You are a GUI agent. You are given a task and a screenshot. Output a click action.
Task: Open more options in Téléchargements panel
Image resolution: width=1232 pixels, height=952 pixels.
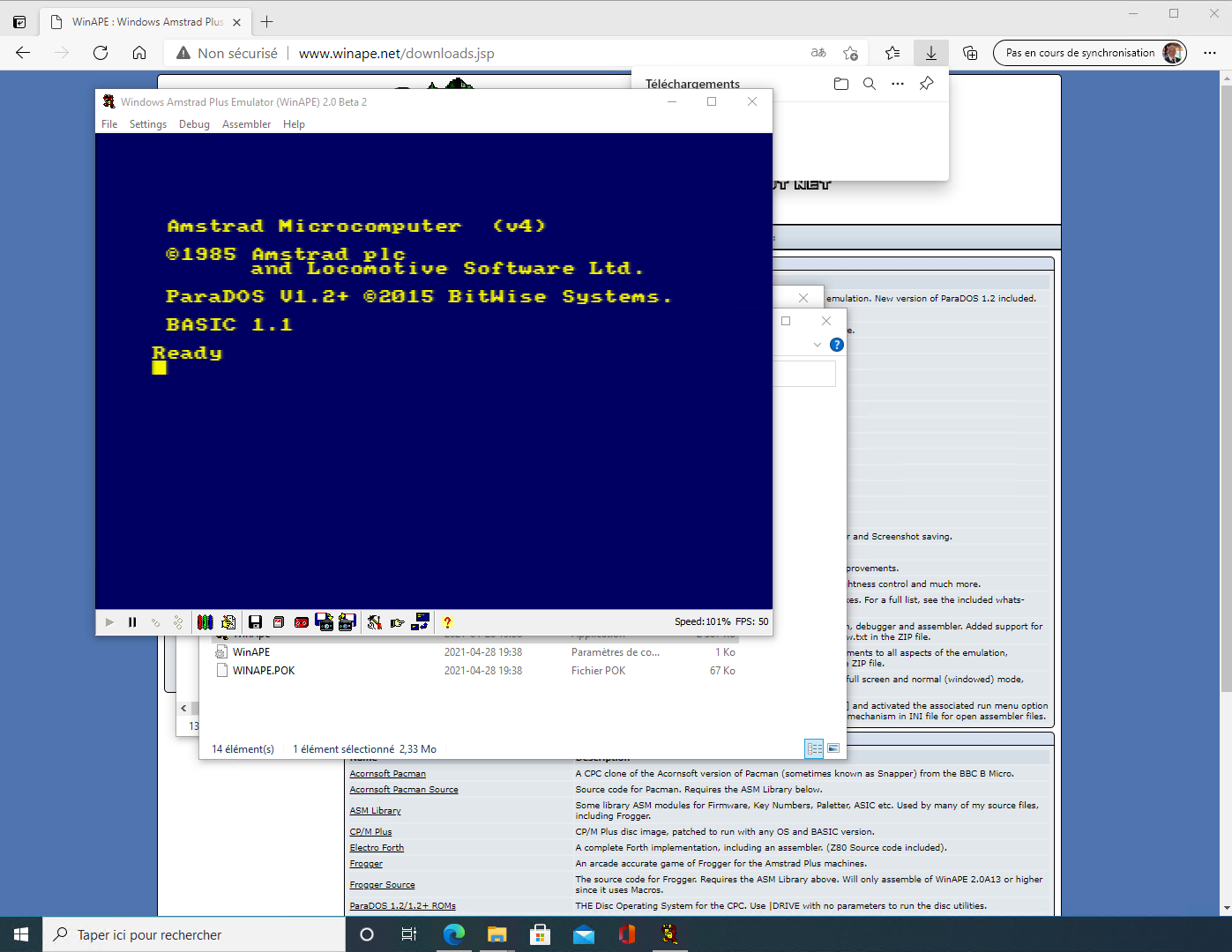click(898, 84)
